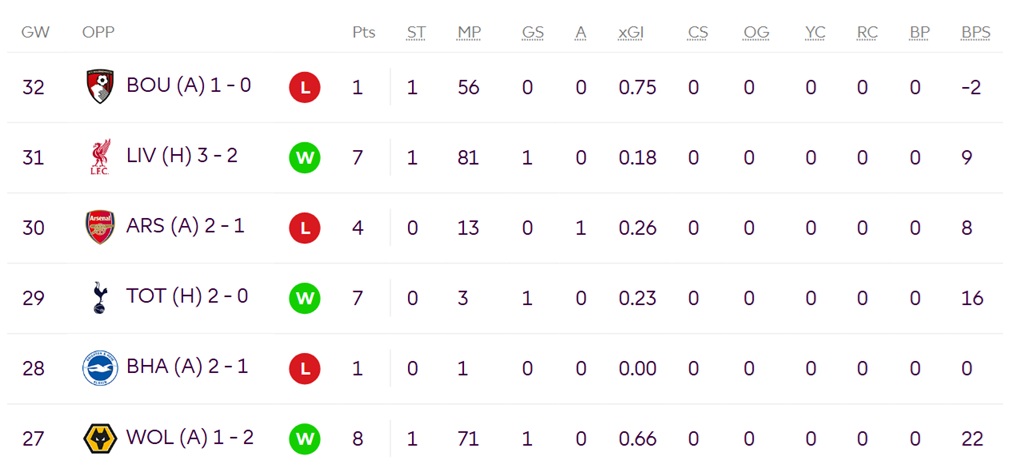Screen dimensions: 1015x471
Task: Open the BOU (A) 1 - 0 fixture
Action: pos(188,85)
